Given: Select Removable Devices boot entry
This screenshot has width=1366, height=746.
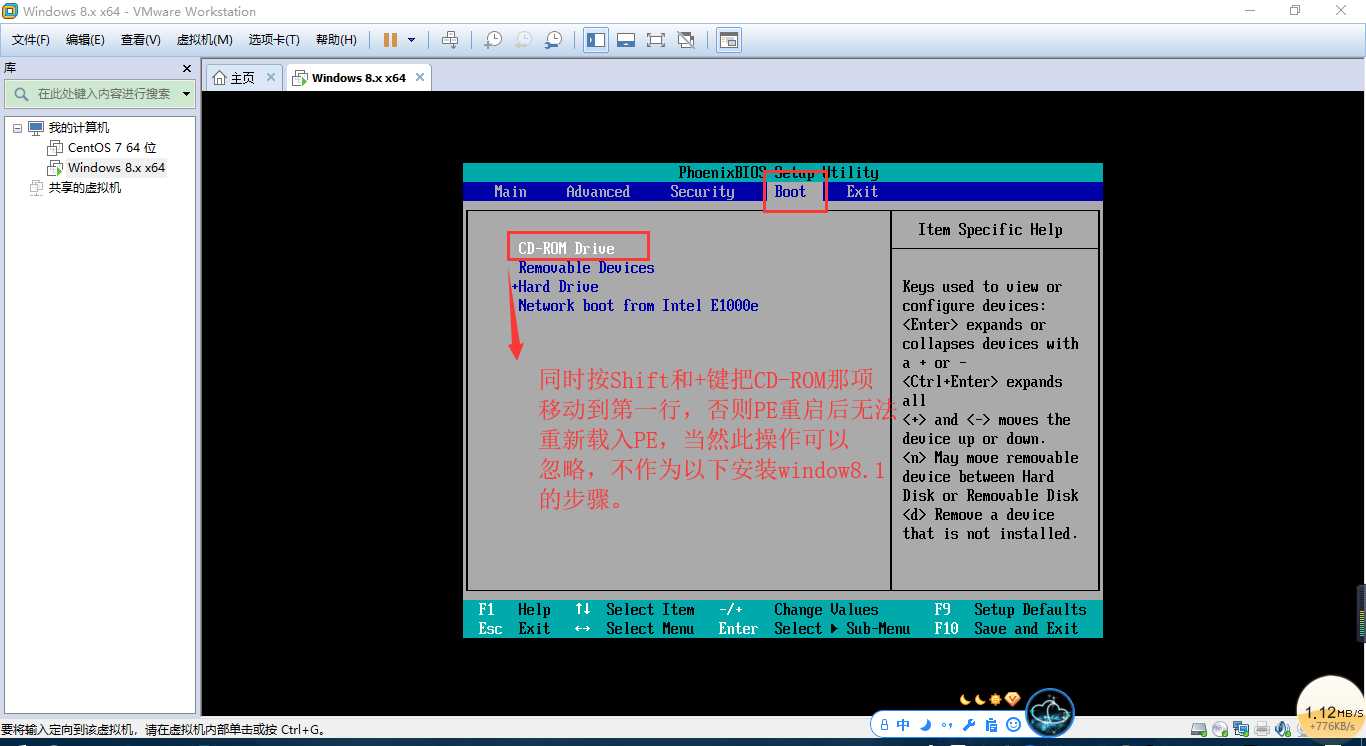Looking at the screenshot, I should [586, 267].
